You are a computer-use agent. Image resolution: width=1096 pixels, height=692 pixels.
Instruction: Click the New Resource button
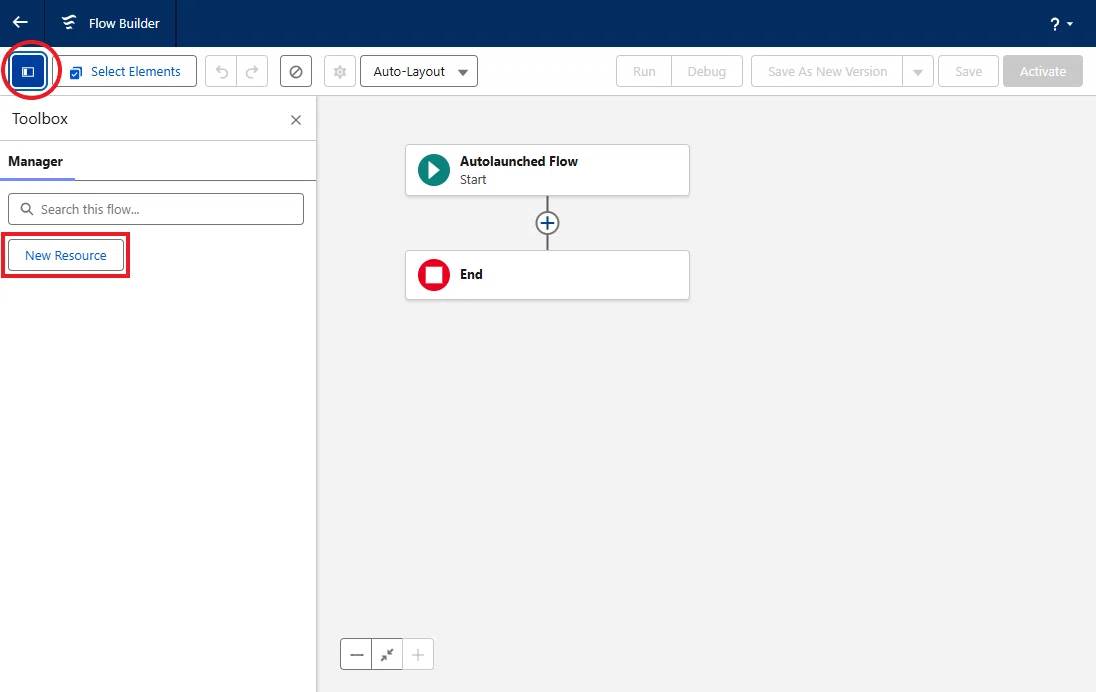tap(66, 255)
